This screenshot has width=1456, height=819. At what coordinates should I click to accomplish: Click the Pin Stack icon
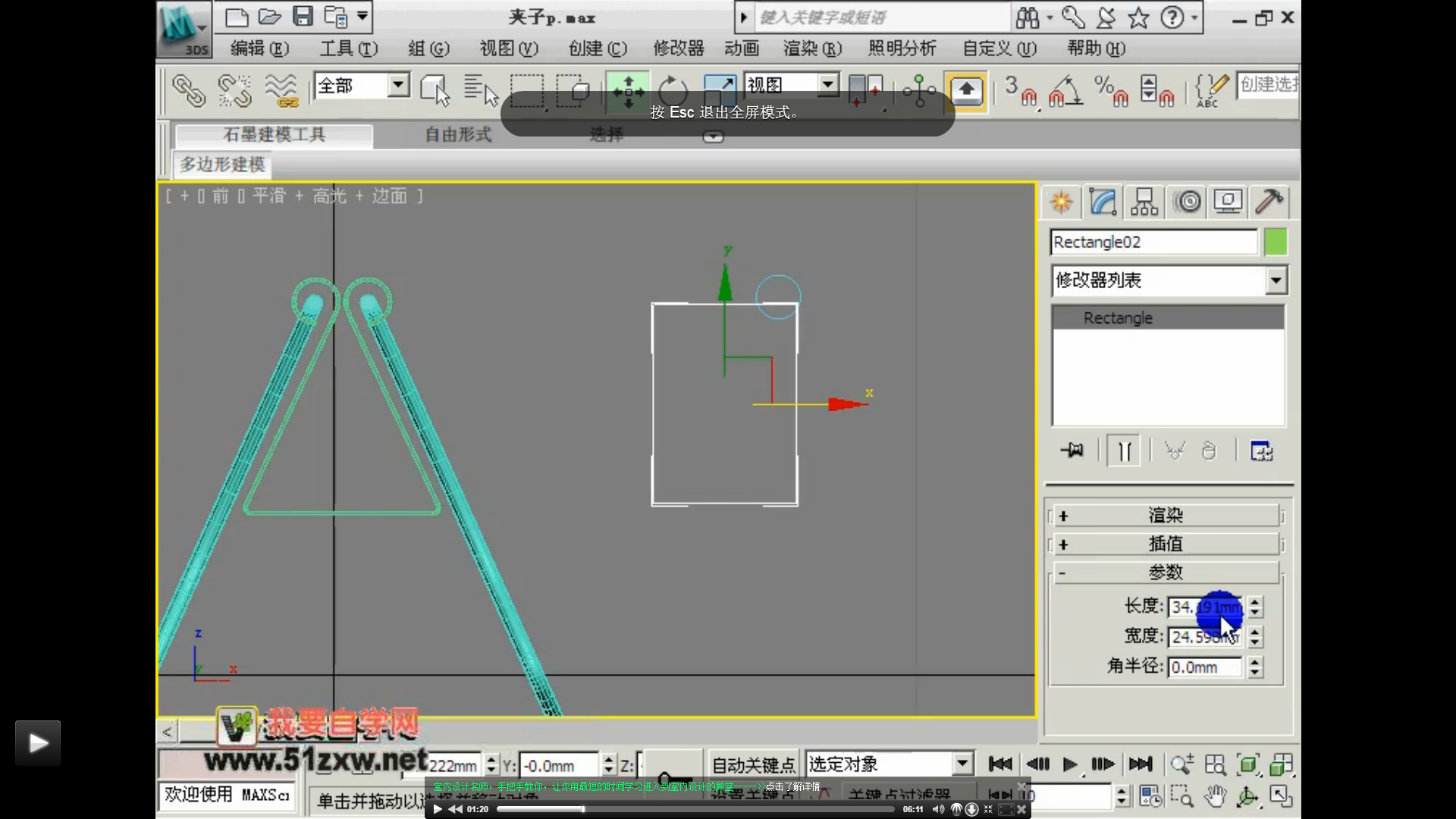tap(1072, 450)
